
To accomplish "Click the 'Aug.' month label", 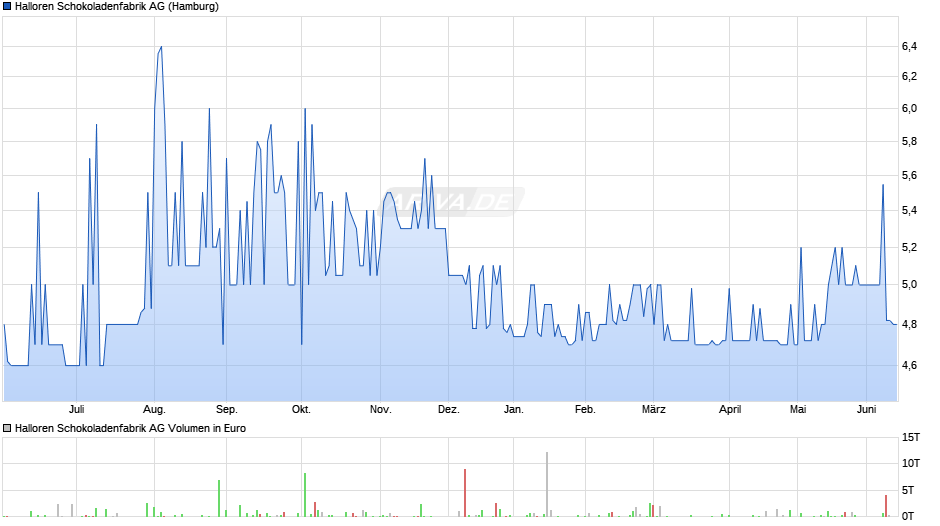I will coord(154,410).
